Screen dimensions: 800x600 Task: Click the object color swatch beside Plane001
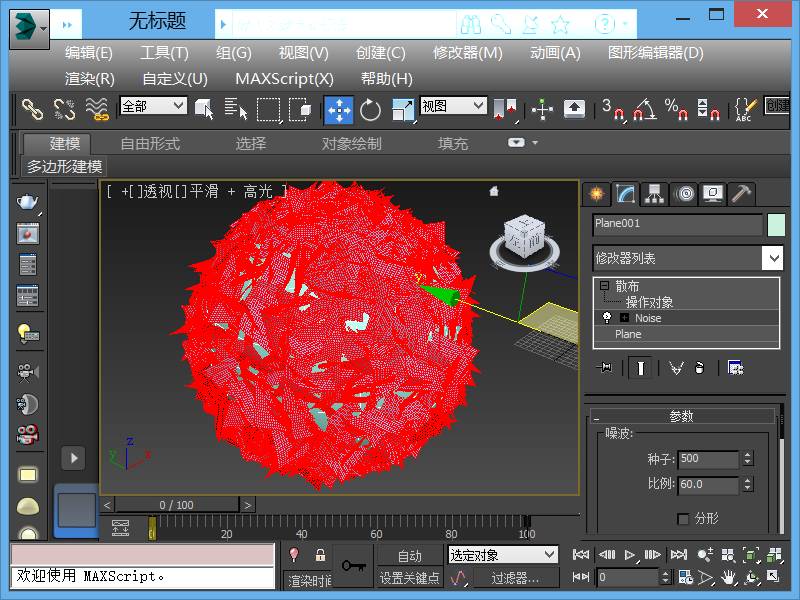point(776,224)
